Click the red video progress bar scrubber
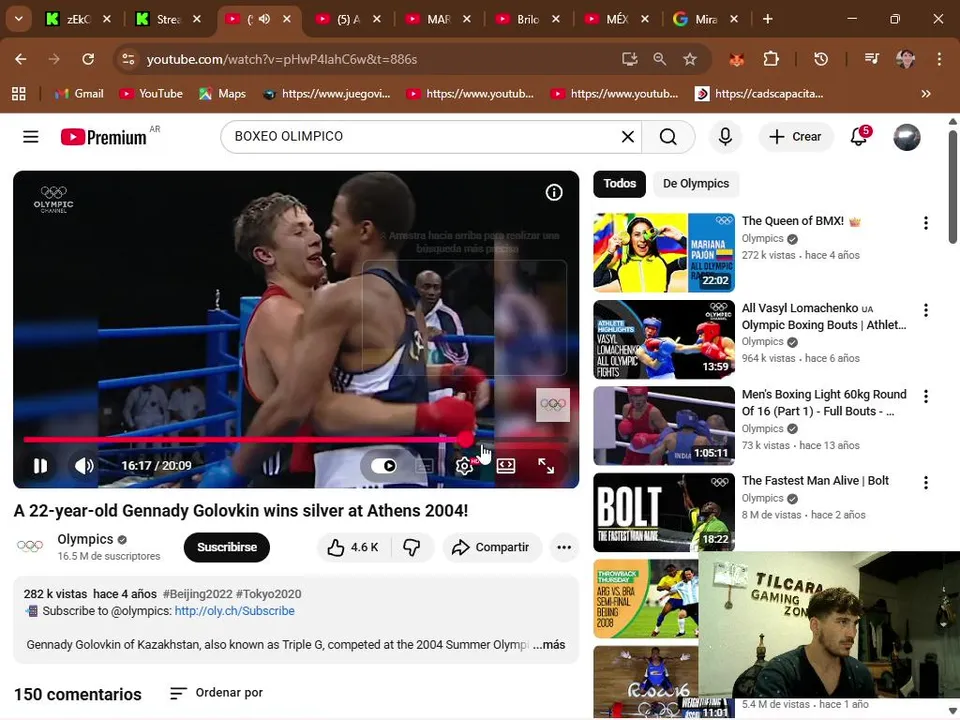The width and height of the screenshot is (960, 720). click(466, 439)
